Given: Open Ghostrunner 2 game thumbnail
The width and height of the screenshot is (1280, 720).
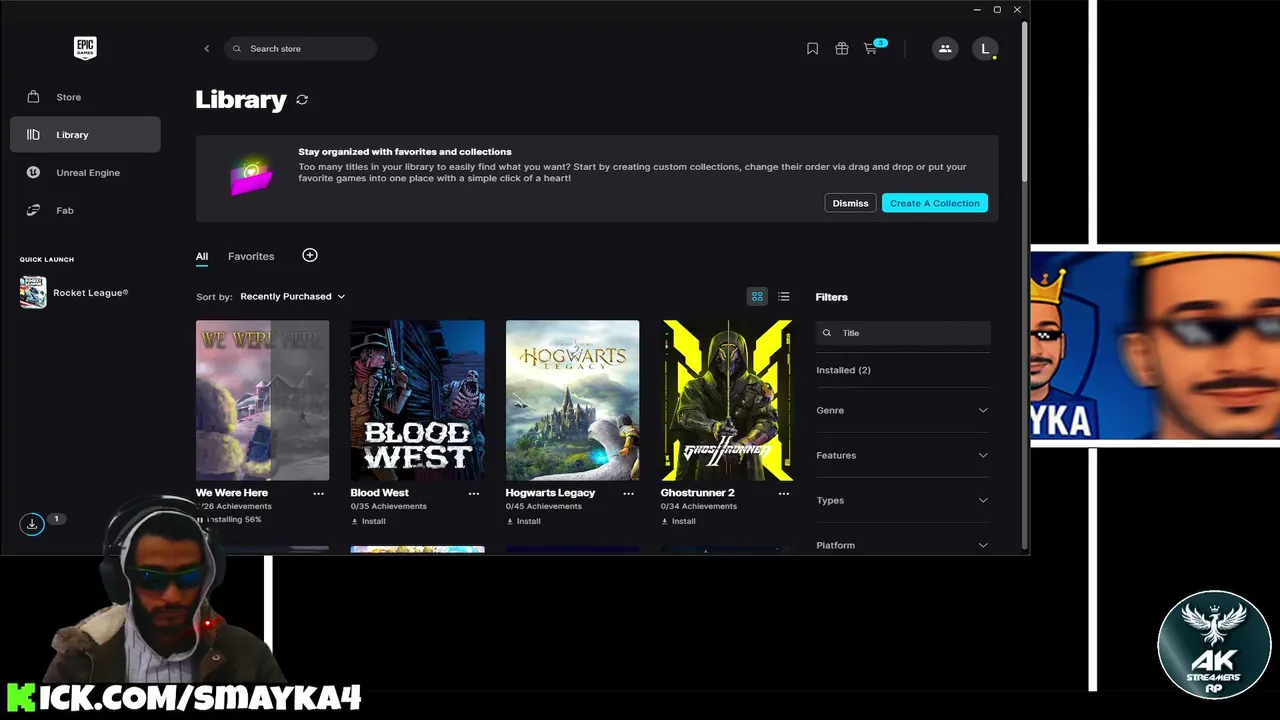Looking at the screenshot, I should [727, 400].
